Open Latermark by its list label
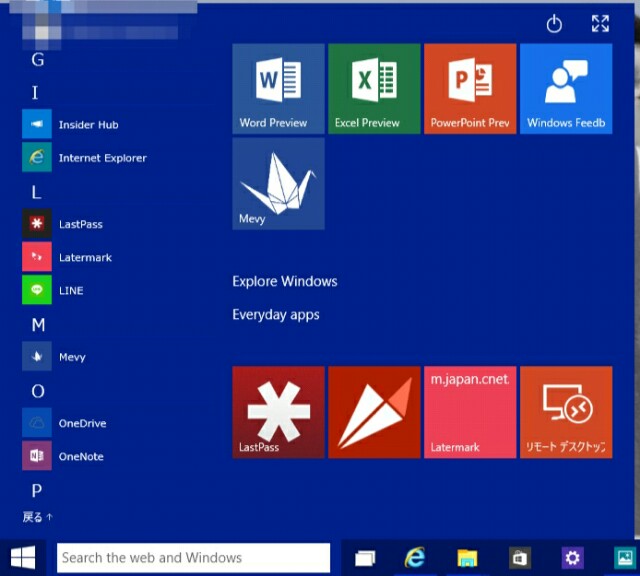The height and width of the screenshot is (576, 640). [85, 258]
